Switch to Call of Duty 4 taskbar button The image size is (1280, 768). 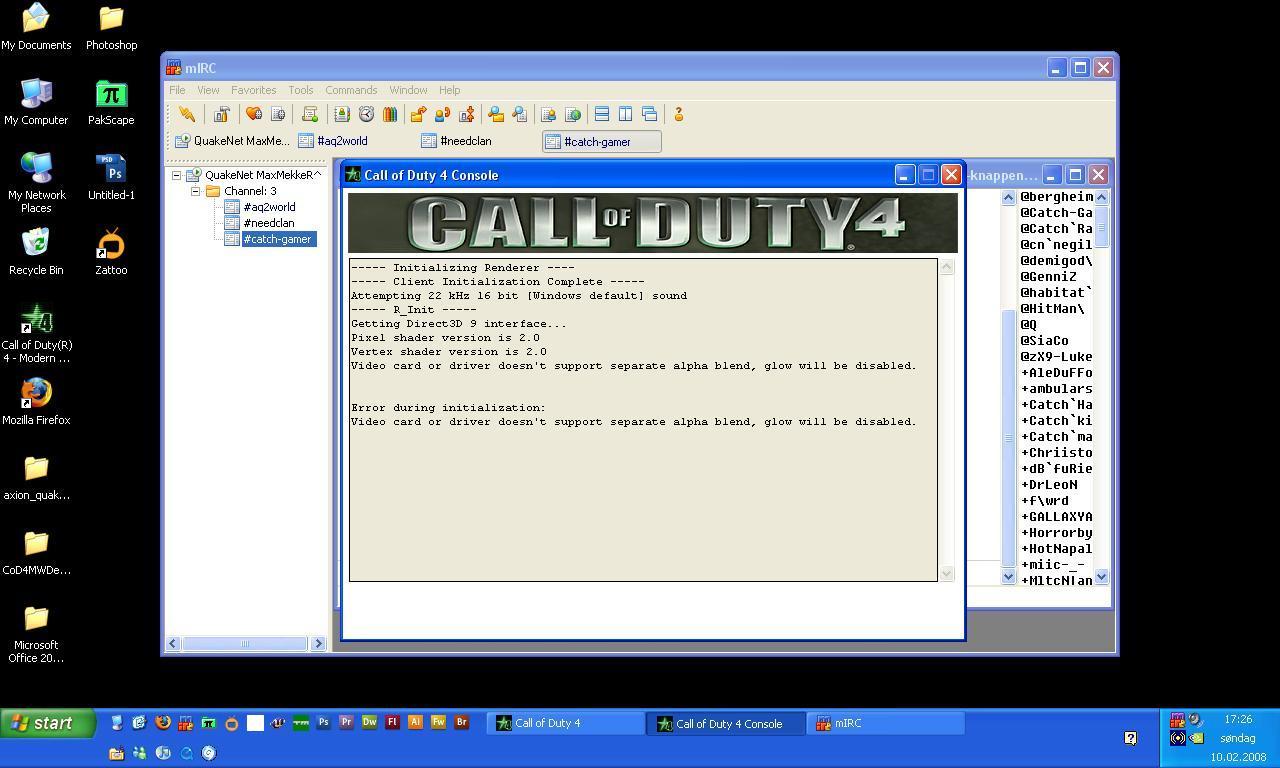coord(566,723)
